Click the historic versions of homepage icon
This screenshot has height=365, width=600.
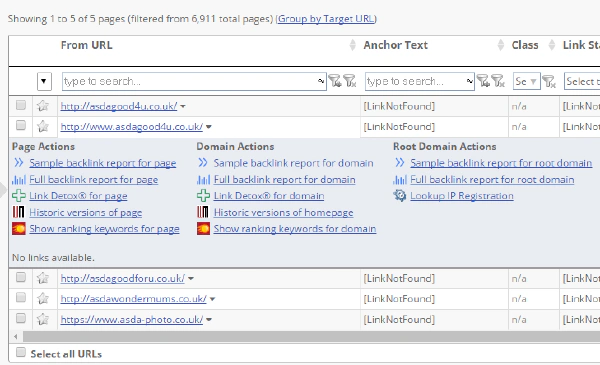(x=203, y=212)
